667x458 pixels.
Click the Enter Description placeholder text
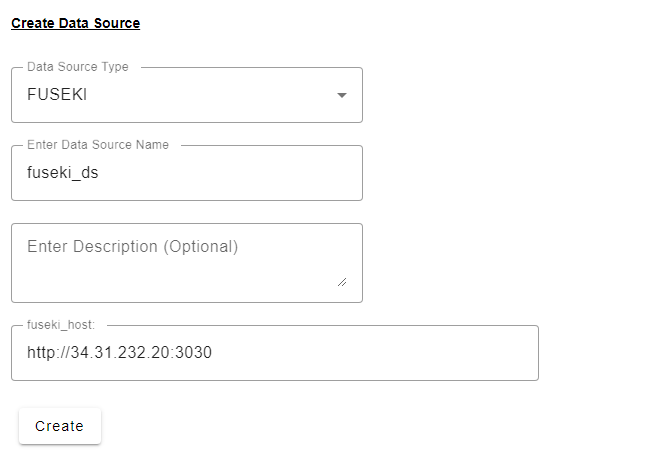[132, 246]
